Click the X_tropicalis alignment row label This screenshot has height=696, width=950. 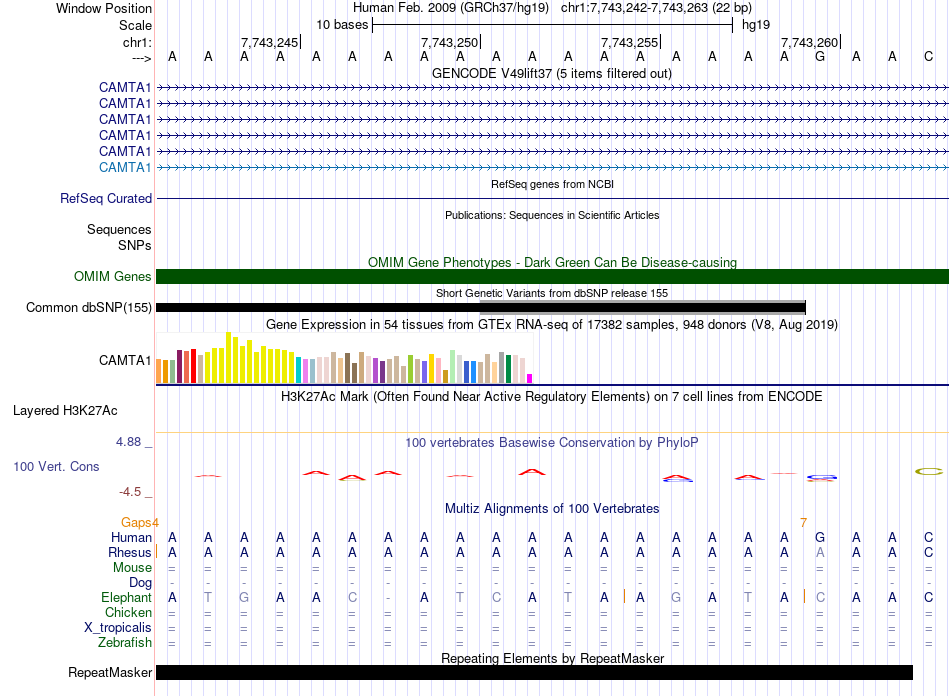point(118,628)
